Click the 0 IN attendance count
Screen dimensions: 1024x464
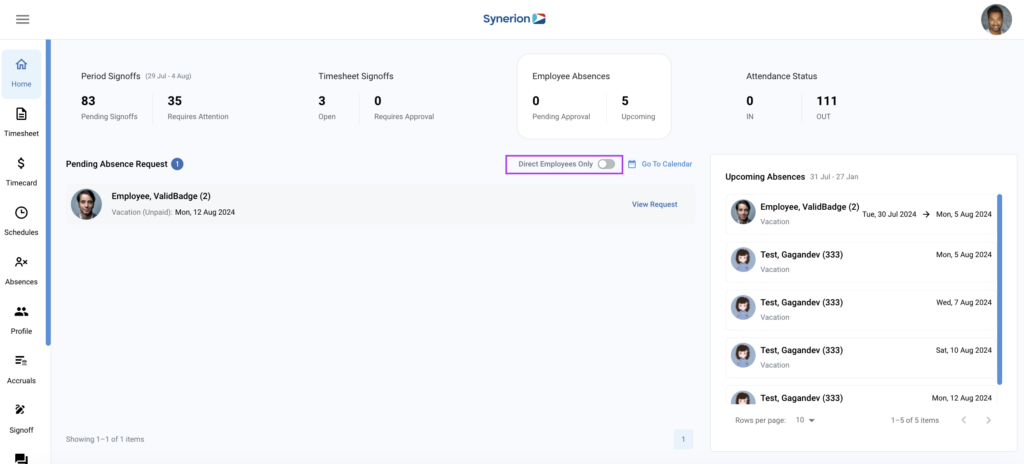[x=750, y=101]
